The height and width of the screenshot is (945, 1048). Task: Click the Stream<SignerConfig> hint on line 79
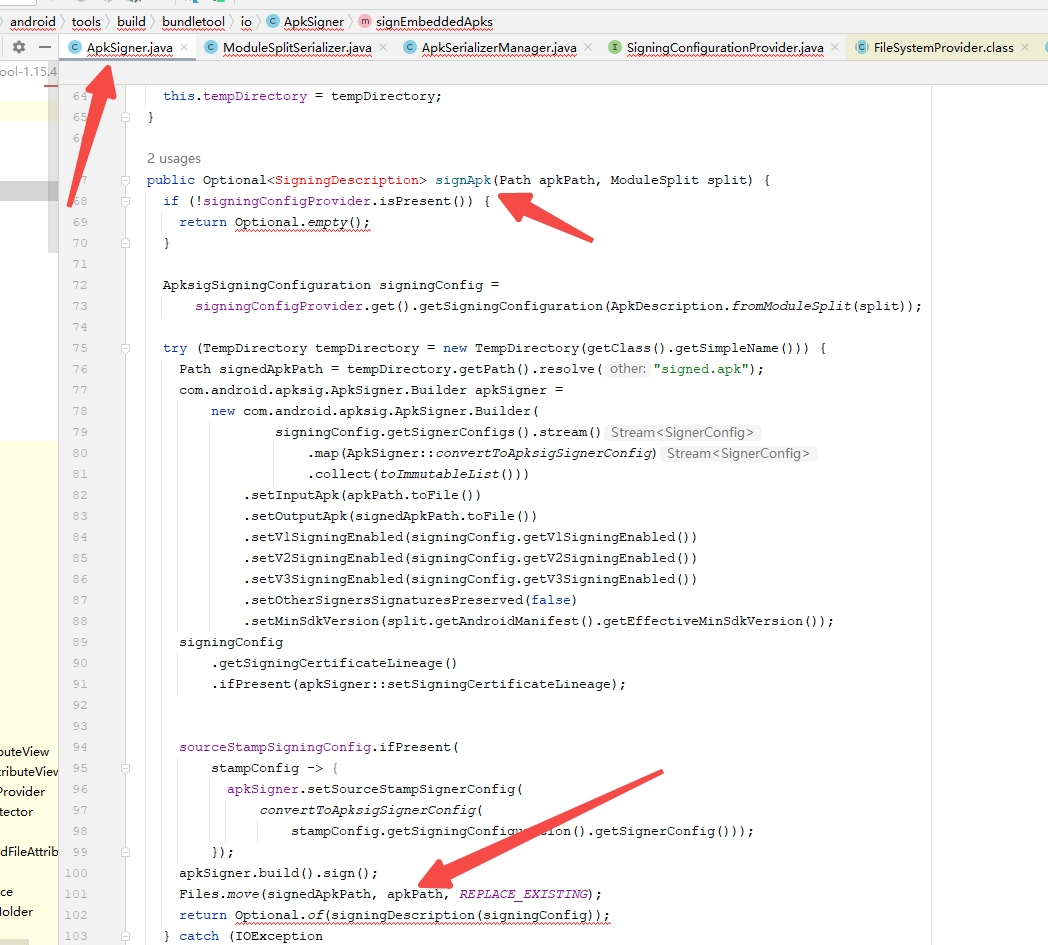(682, 432)
